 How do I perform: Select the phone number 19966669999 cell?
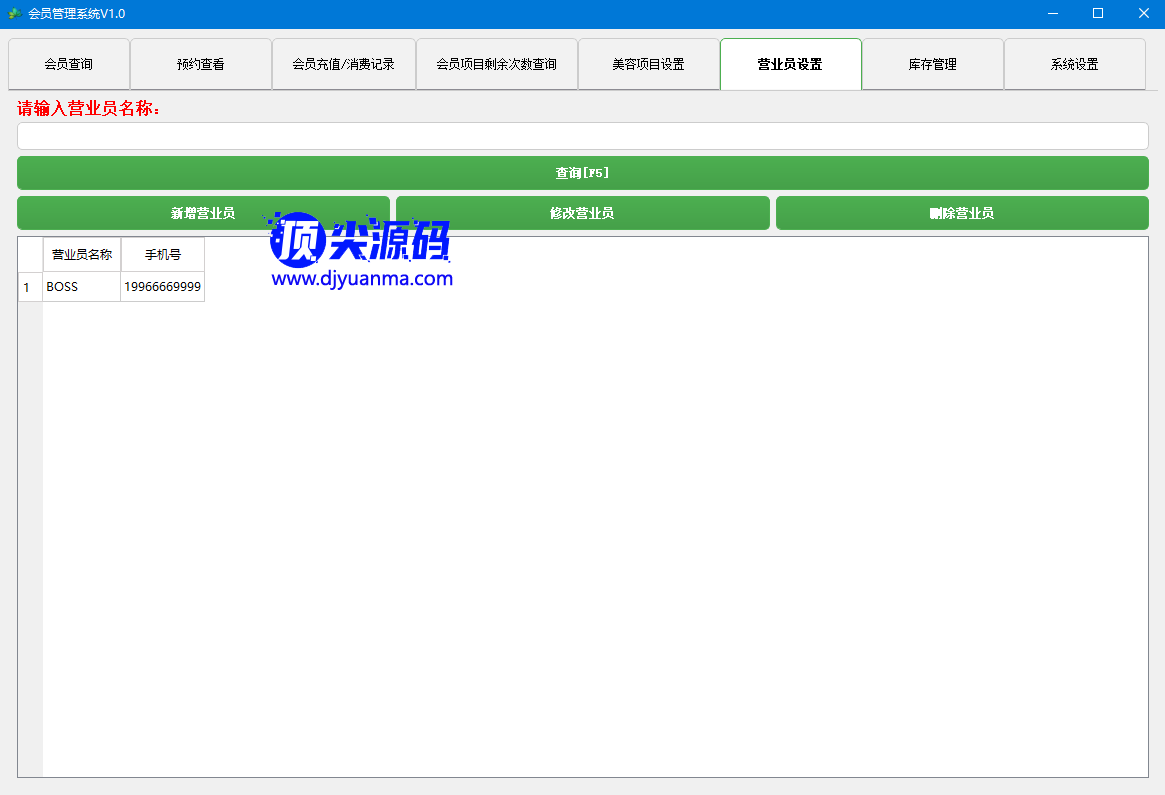(x=163, y=287)
